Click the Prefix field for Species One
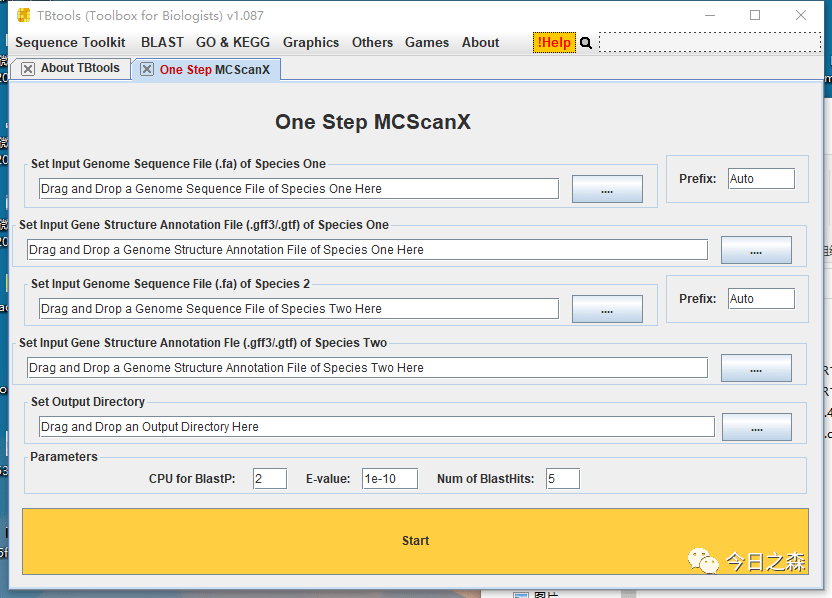832x598 pixels. [761, 179]
